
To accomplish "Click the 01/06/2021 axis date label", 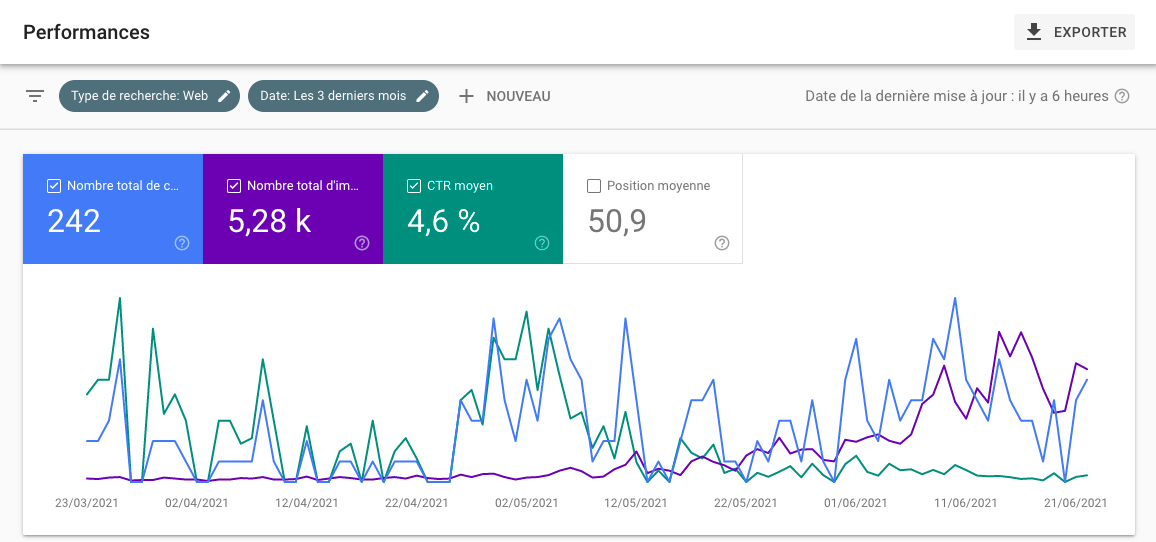I will tap(855, 503).
